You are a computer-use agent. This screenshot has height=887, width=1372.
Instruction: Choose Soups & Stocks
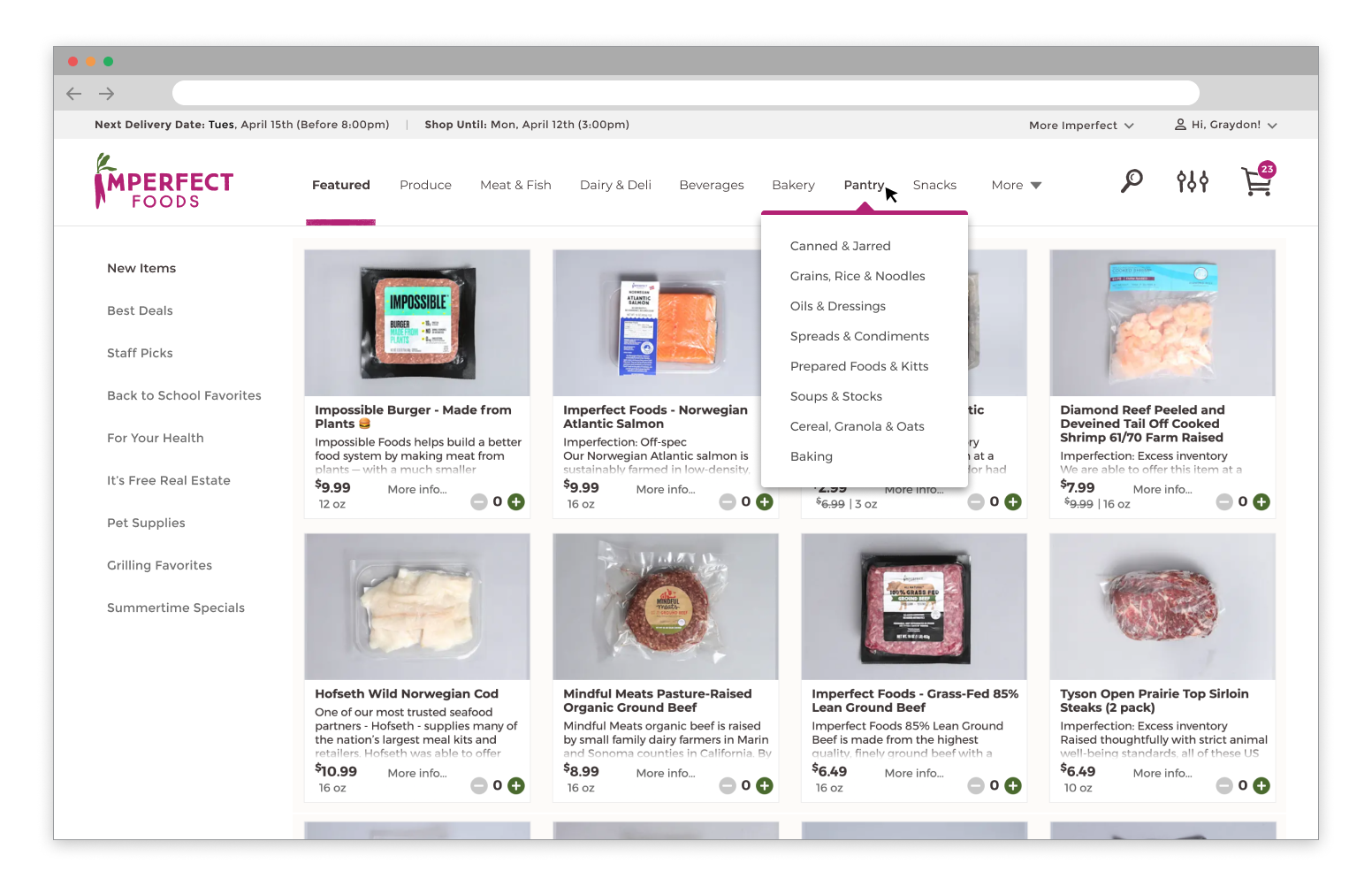tap(835, 396)
